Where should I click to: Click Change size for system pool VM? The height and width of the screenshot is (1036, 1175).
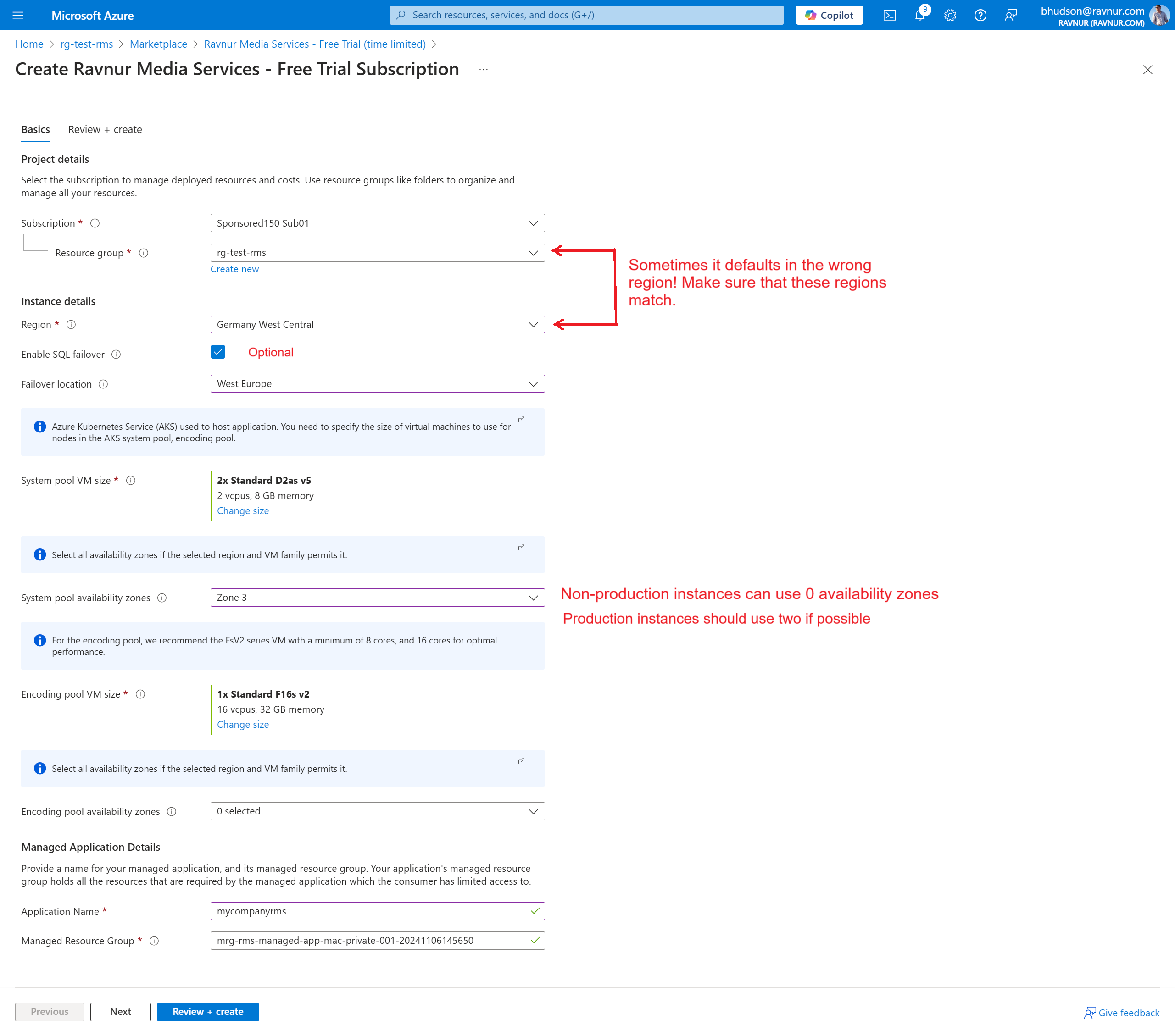click(x=243, y=511)
